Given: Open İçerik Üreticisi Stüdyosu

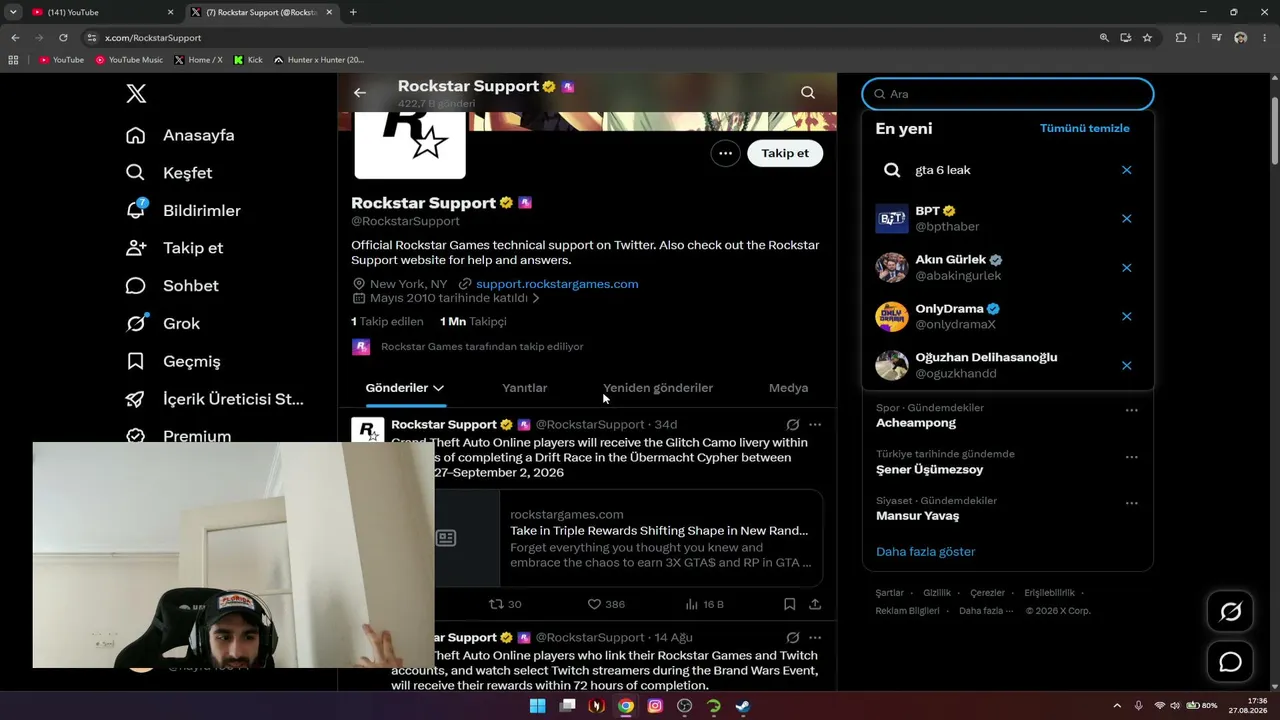Looking at the screenshot, I should (214, 399).
